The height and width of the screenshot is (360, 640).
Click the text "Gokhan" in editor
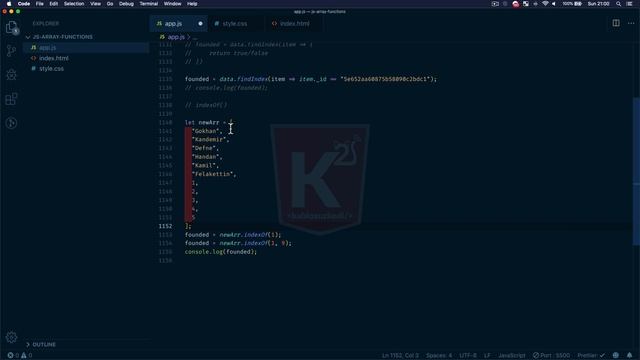coord(206,131)
